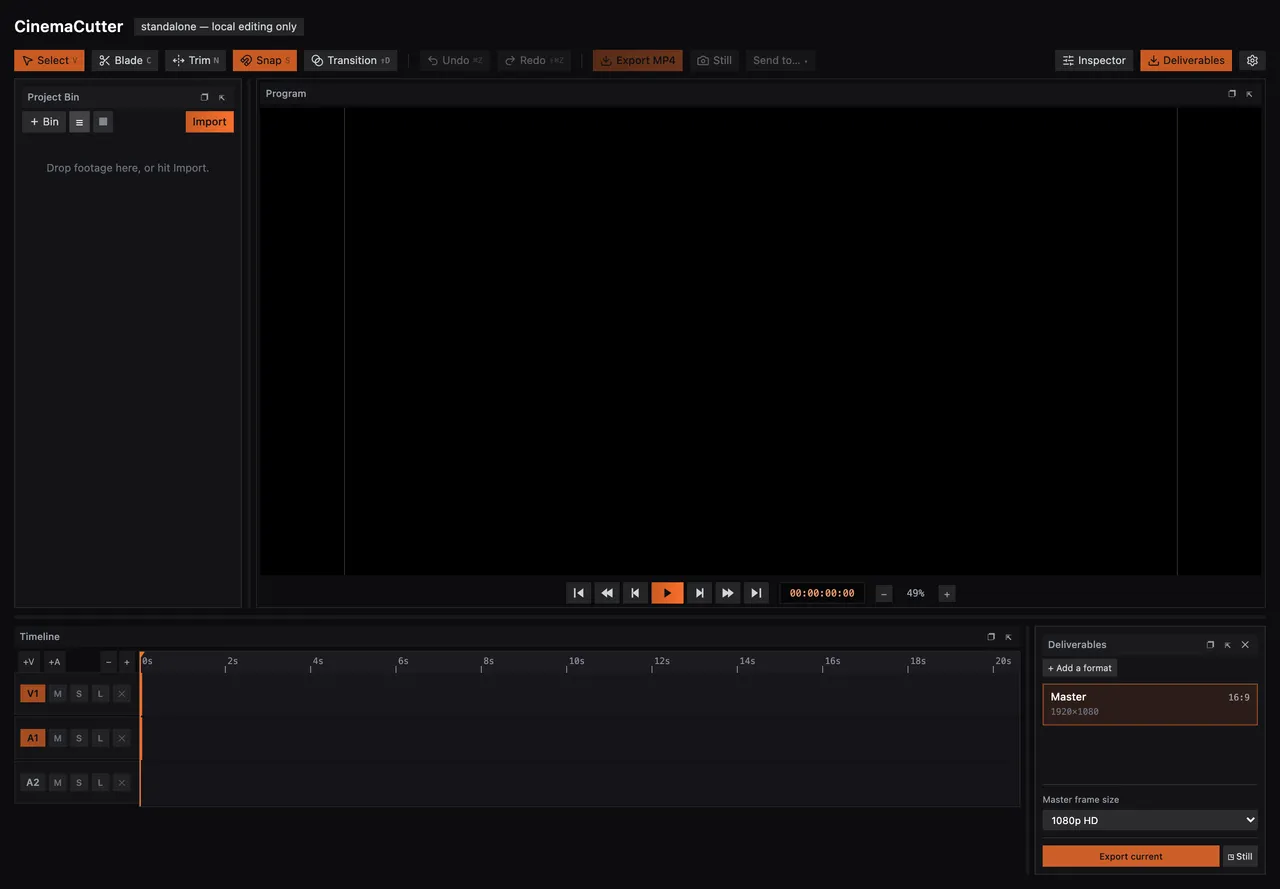
Task: Solo track V1
Action: tap(79, 694)
